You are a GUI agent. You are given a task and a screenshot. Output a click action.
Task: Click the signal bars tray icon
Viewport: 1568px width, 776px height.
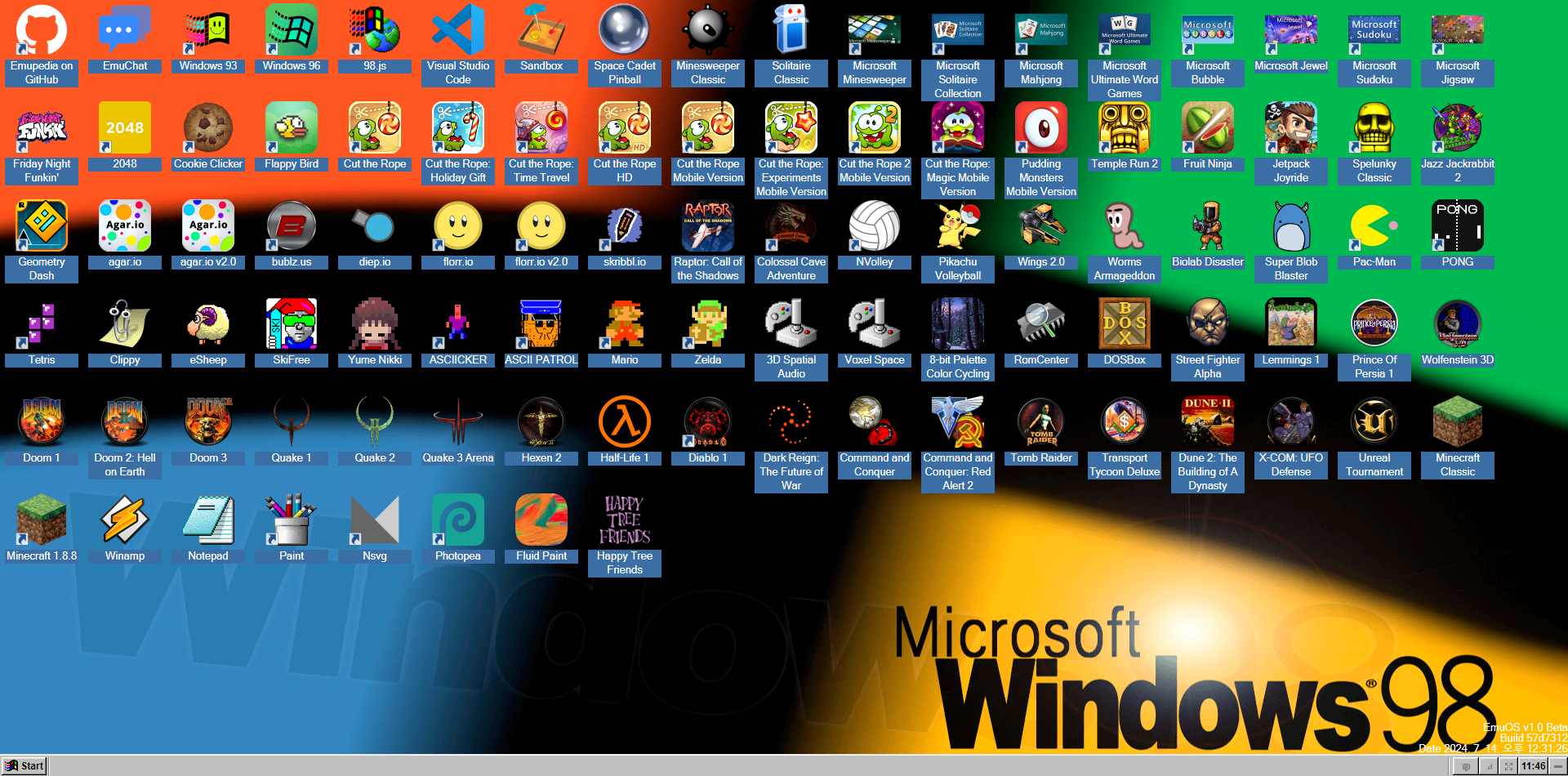[x=1488, y=766]
